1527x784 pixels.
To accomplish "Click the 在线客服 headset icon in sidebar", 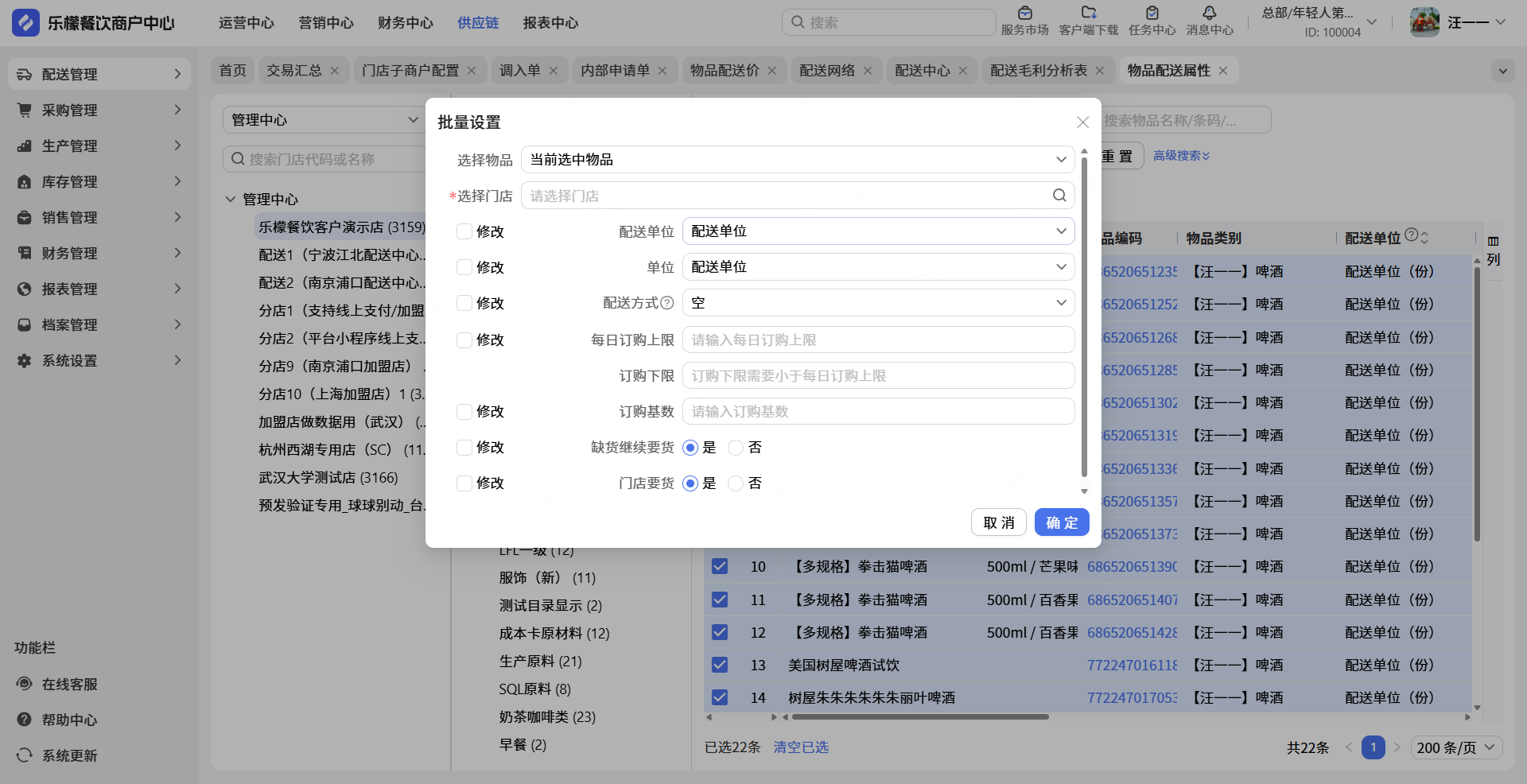I will [x=25, y=684].
